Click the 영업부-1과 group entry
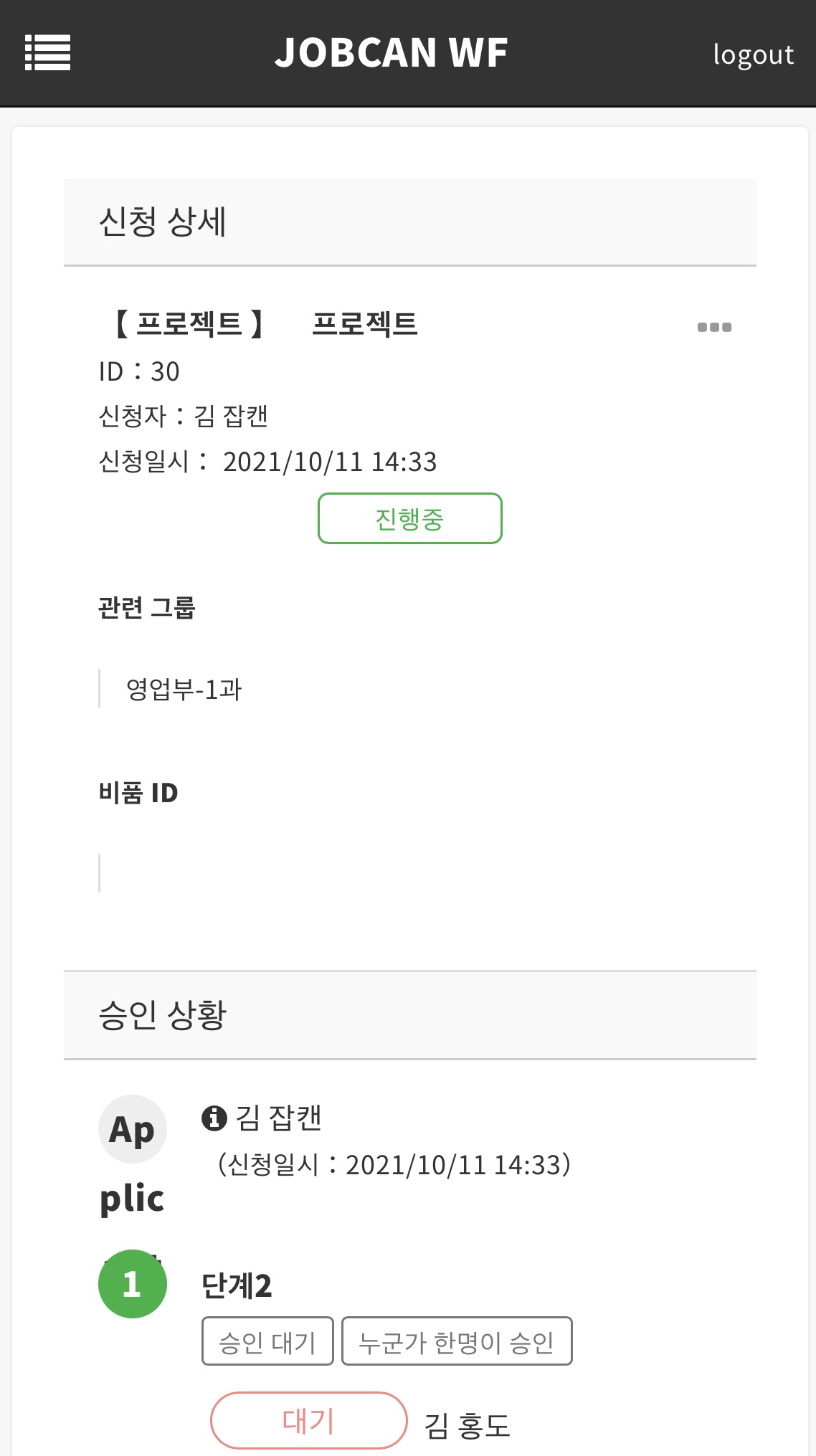Viewport: 816px width, 1456px height. click(184, 690)
